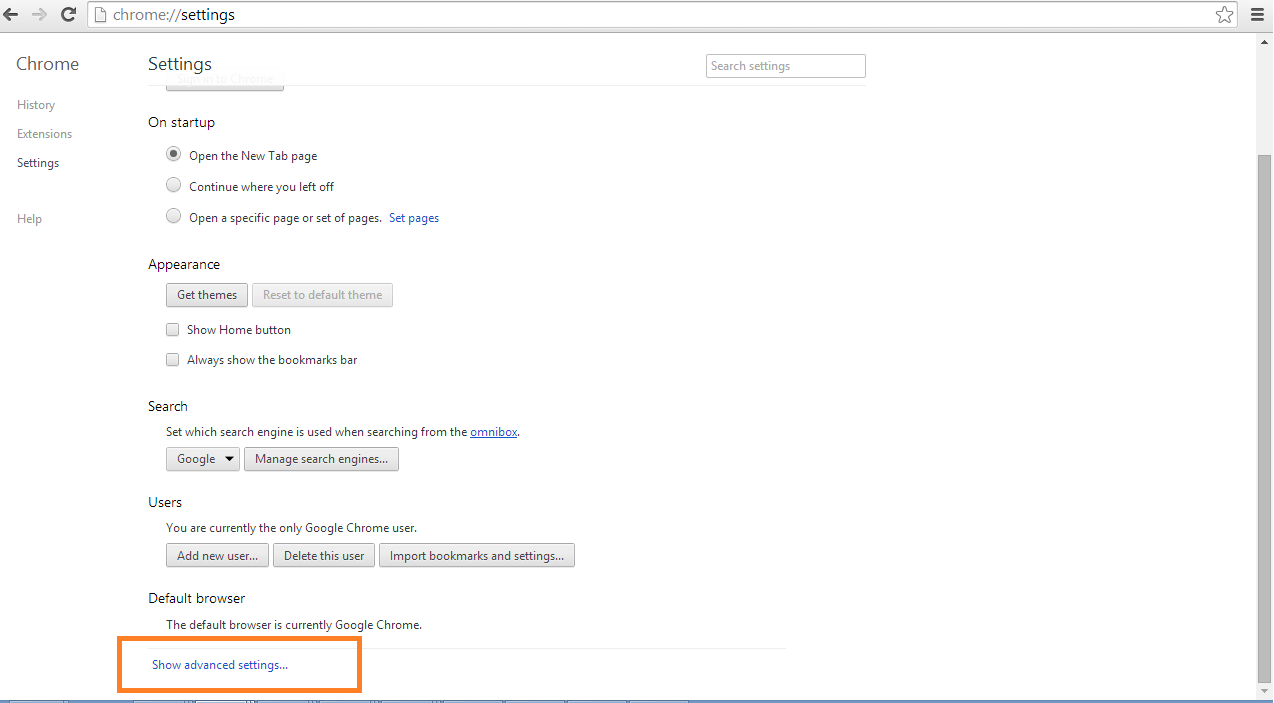1274x703 pixels.
Task: Open the Google search engine dropdown
Action: pyautogui.click(x=202, y=459)
